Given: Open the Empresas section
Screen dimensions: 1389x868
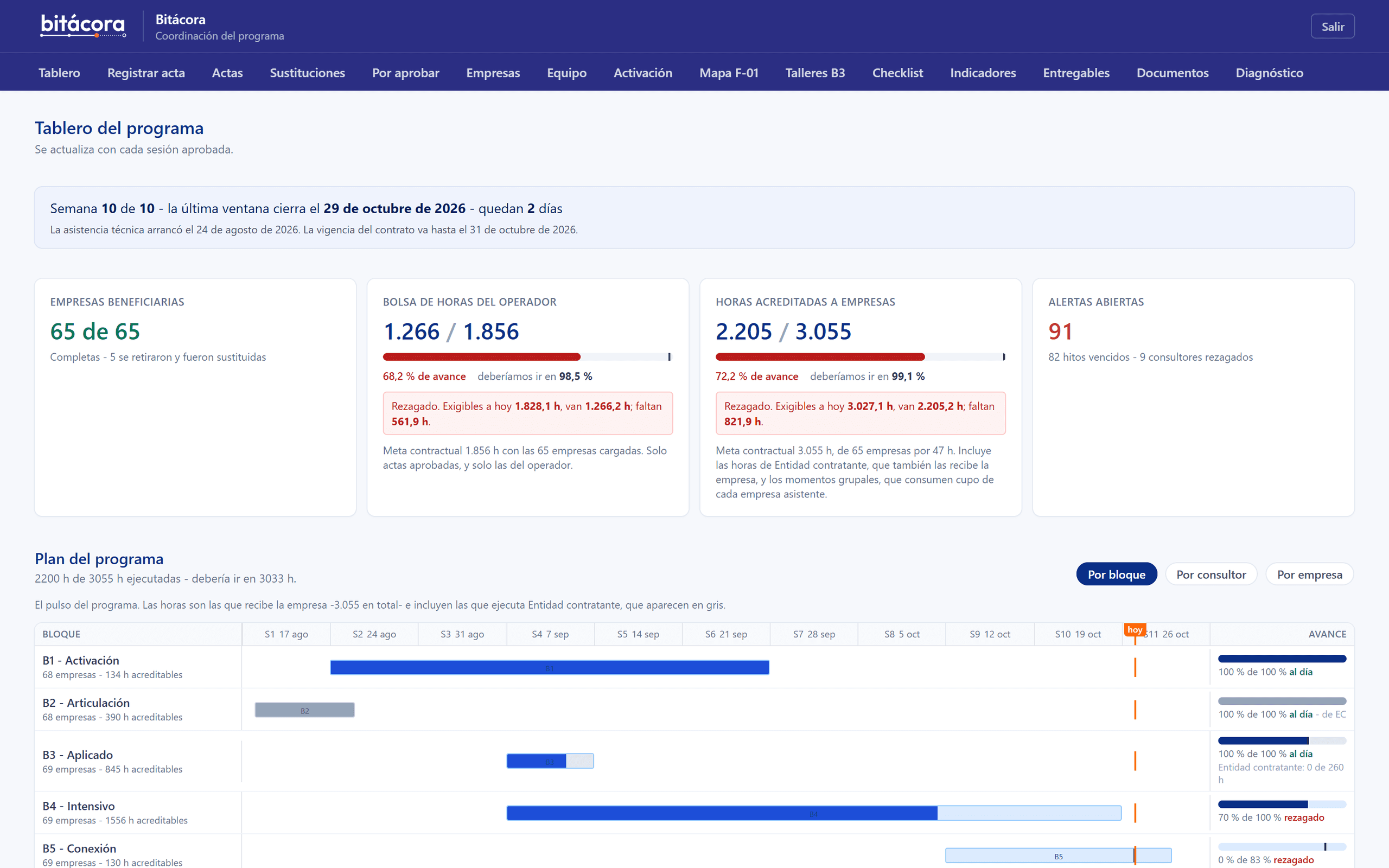Looking at the screenshot, I should [493, 73].
